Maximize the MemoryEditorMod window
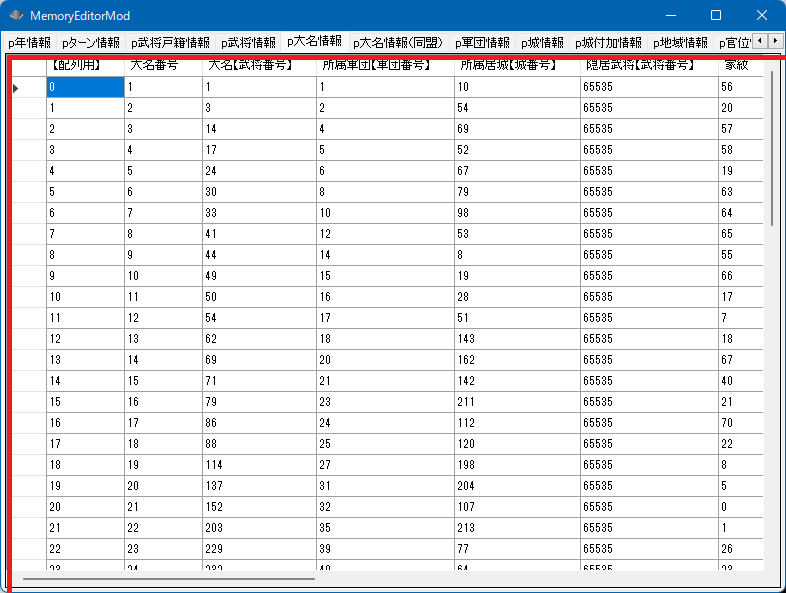This screenshot has width=786, height=593. (x=716, y=16)
